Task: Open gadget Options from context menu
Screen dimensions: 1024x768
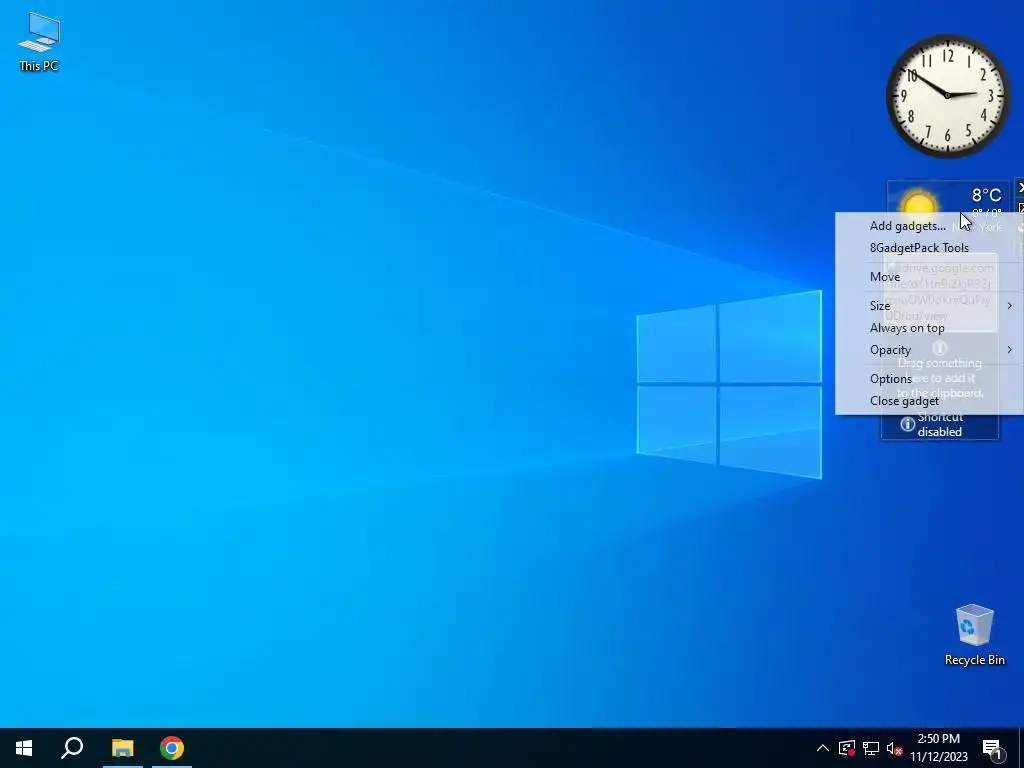Action: pyautogui.click(x=929, y=379)
